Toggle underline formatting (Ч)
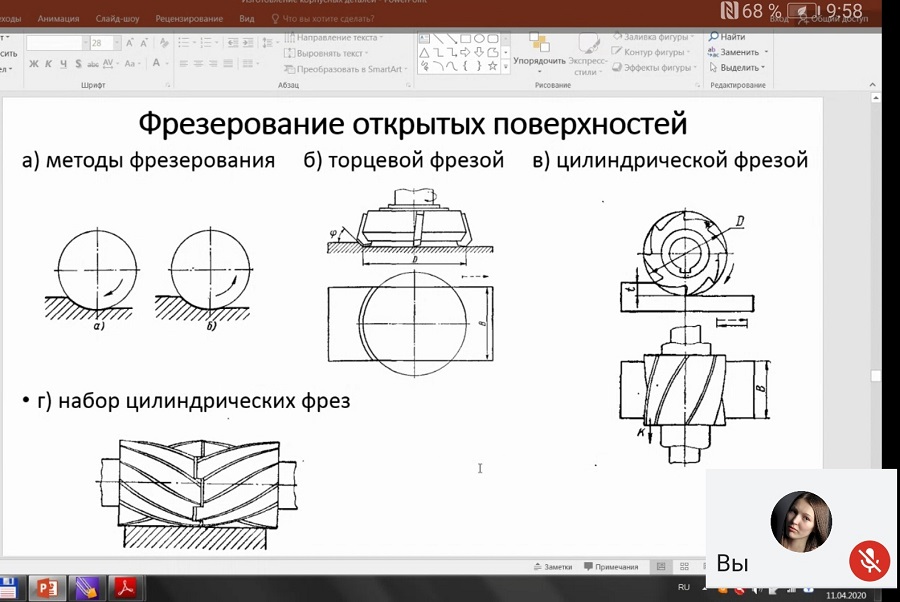 pyautogui.click(x=63, y=64)
